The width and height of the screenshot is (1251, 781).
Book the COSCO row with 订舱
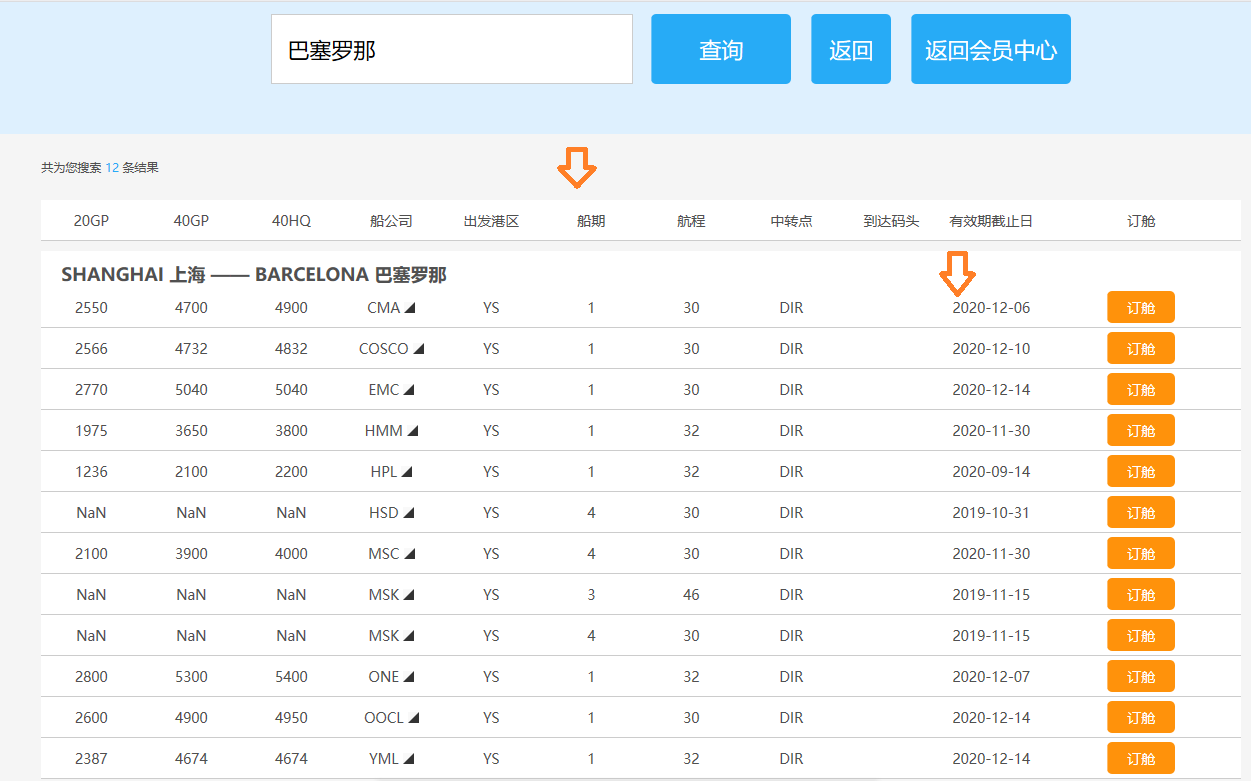pos(1141,349)
